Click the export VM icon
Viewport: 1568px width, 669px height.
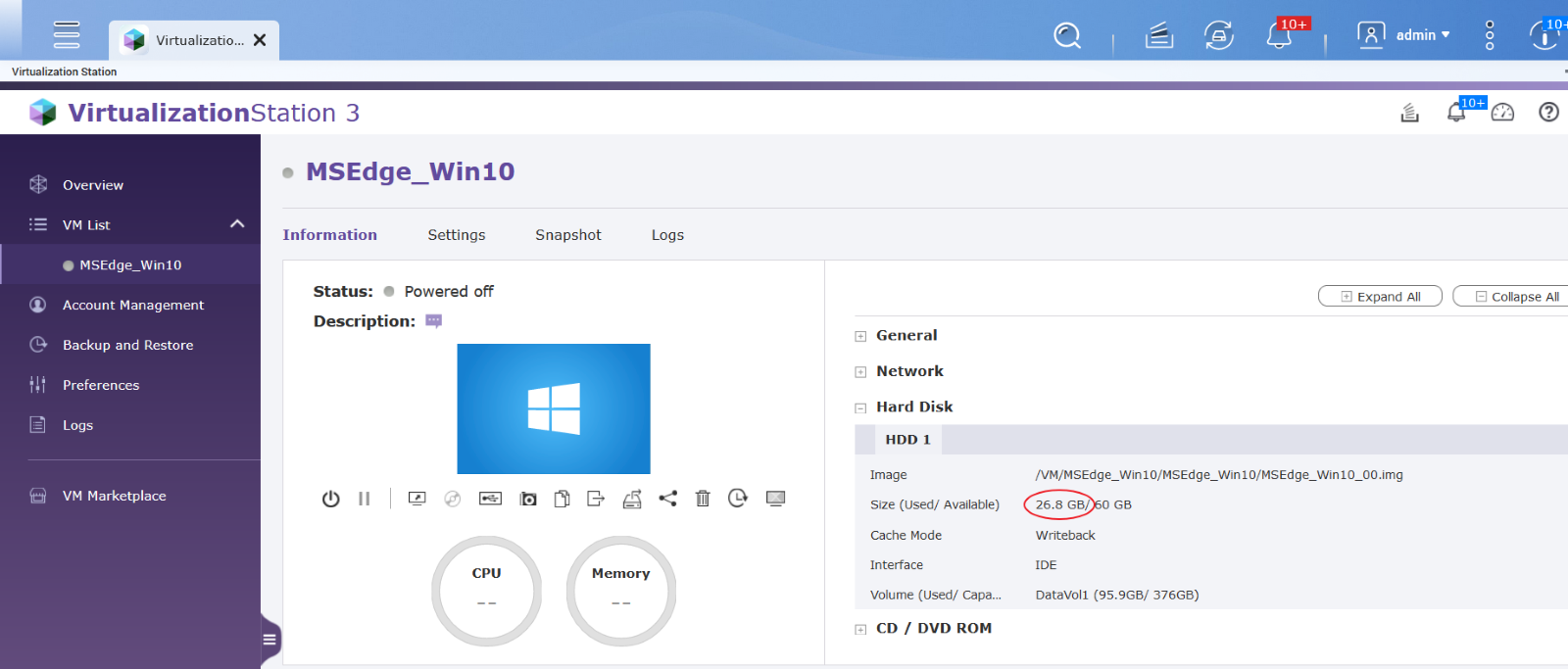[x=596, y=499]
